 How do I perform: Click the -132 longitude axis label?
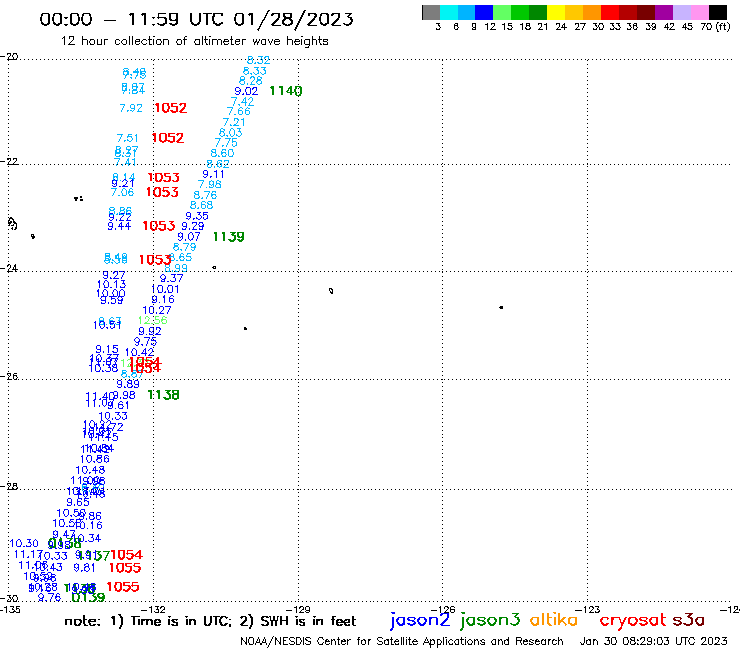[x=154, y=610]
